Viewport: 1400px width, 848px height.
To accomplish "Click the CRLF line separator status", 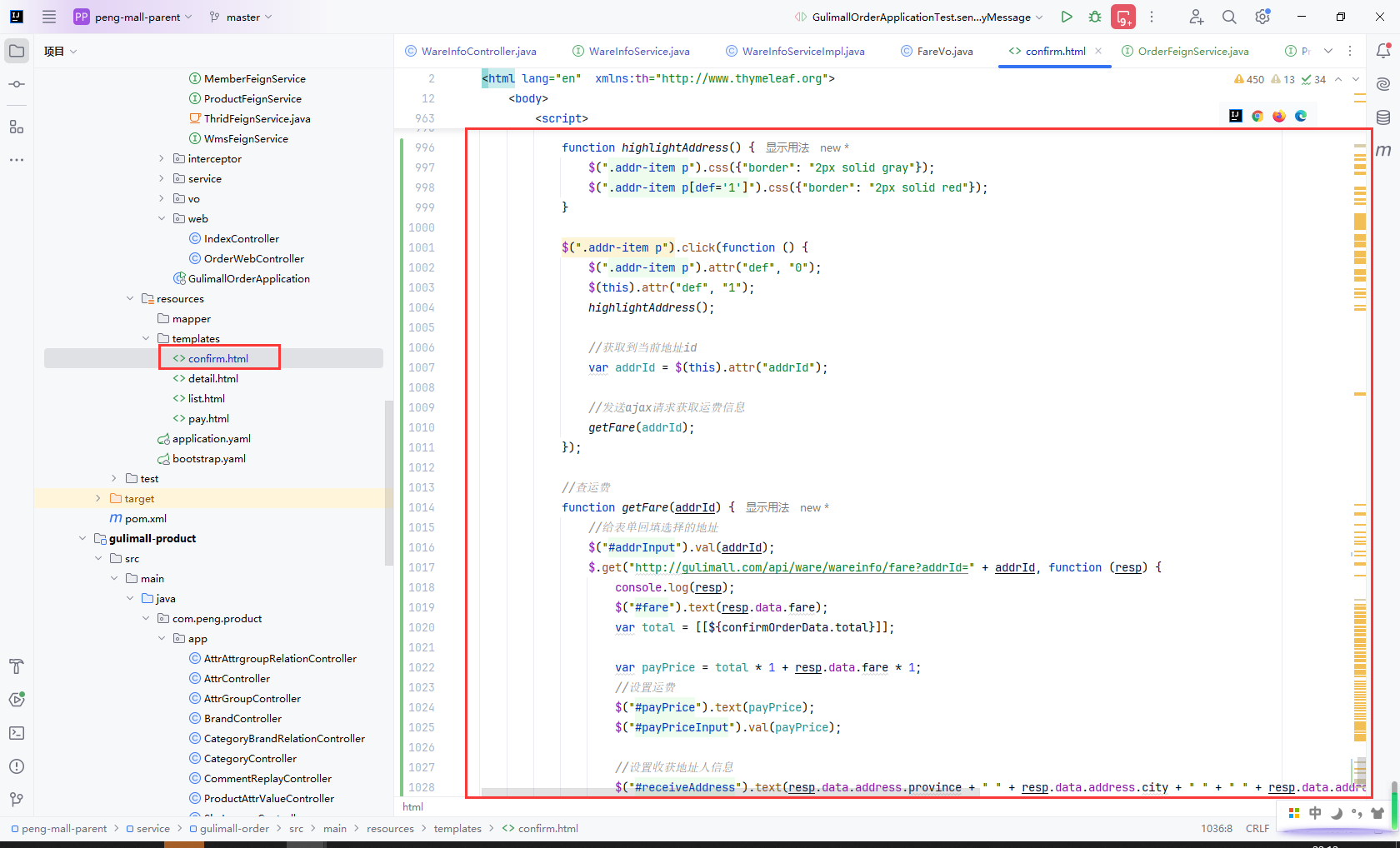I will 1257,828.
